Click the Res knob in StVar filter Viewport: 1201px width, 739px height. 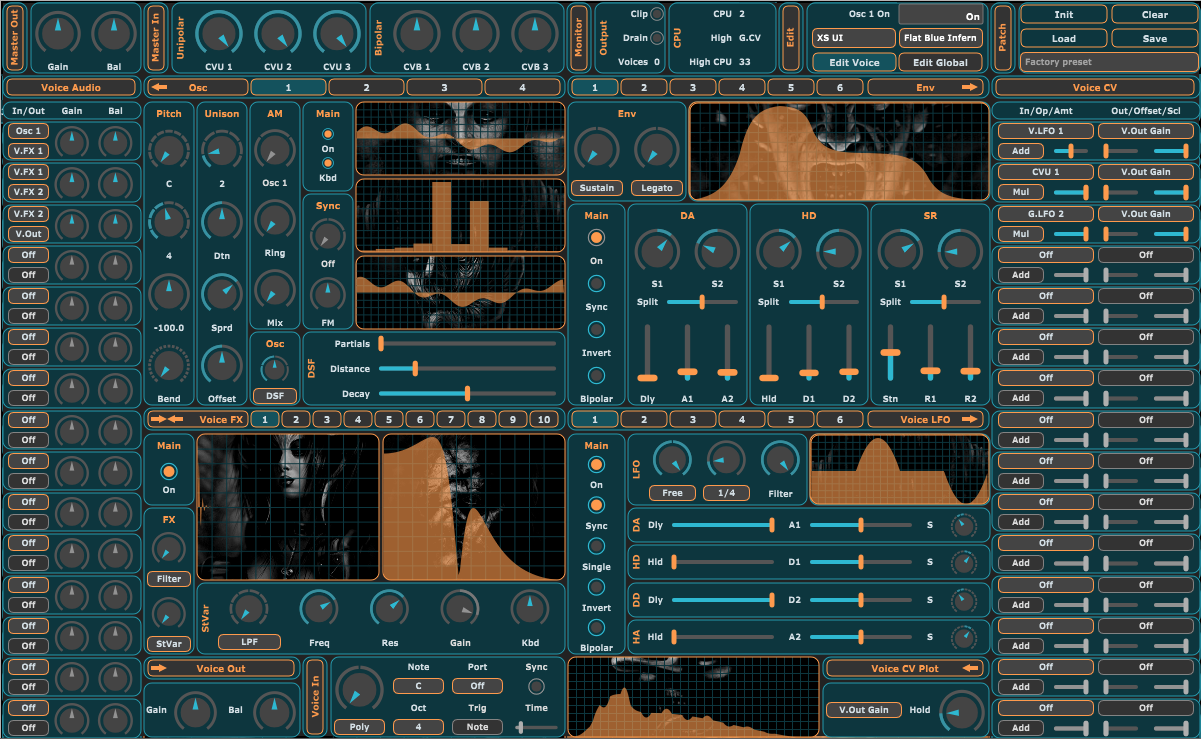click(x=389, y=607)
